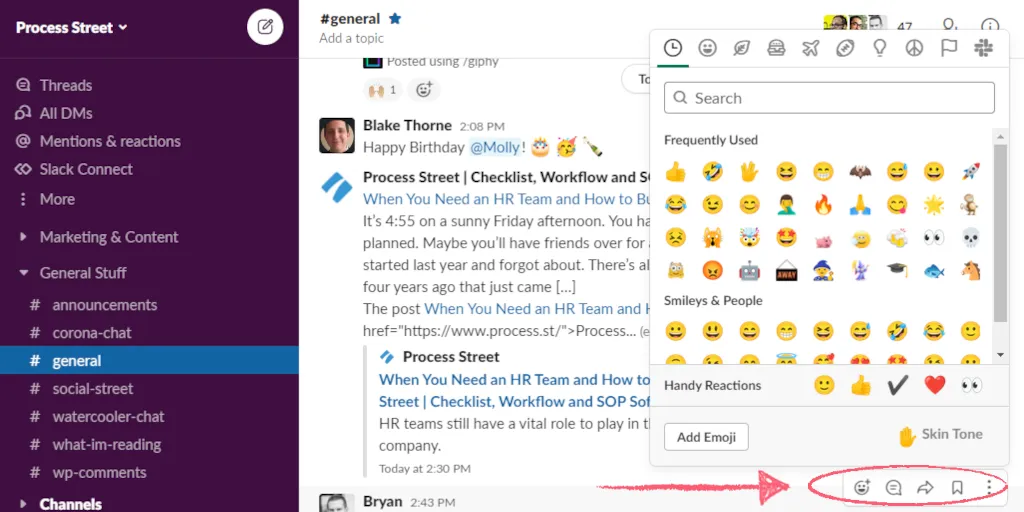Viewport: 1024px width, 512px height.
Task: Select the Smileys & People emoji tab
Action: pyautogui.click(x=707, y=48)
